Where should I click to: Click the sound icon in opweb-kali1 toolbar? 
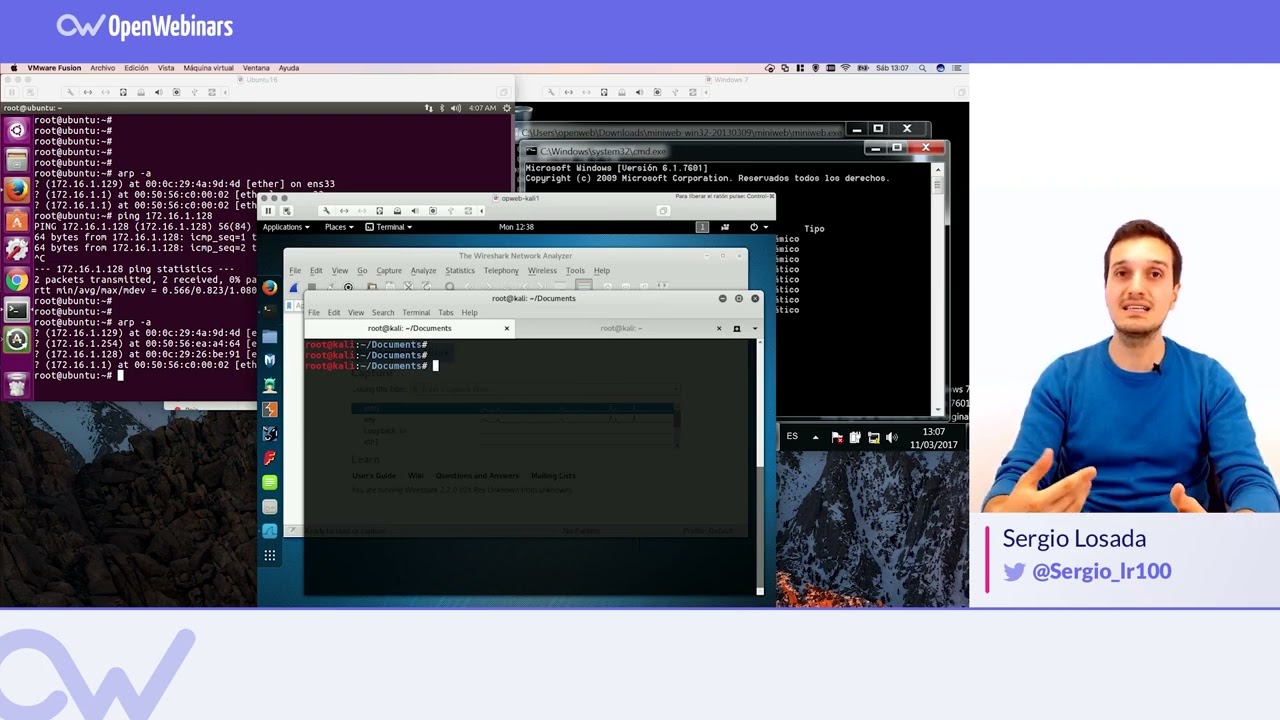point(415,211)
